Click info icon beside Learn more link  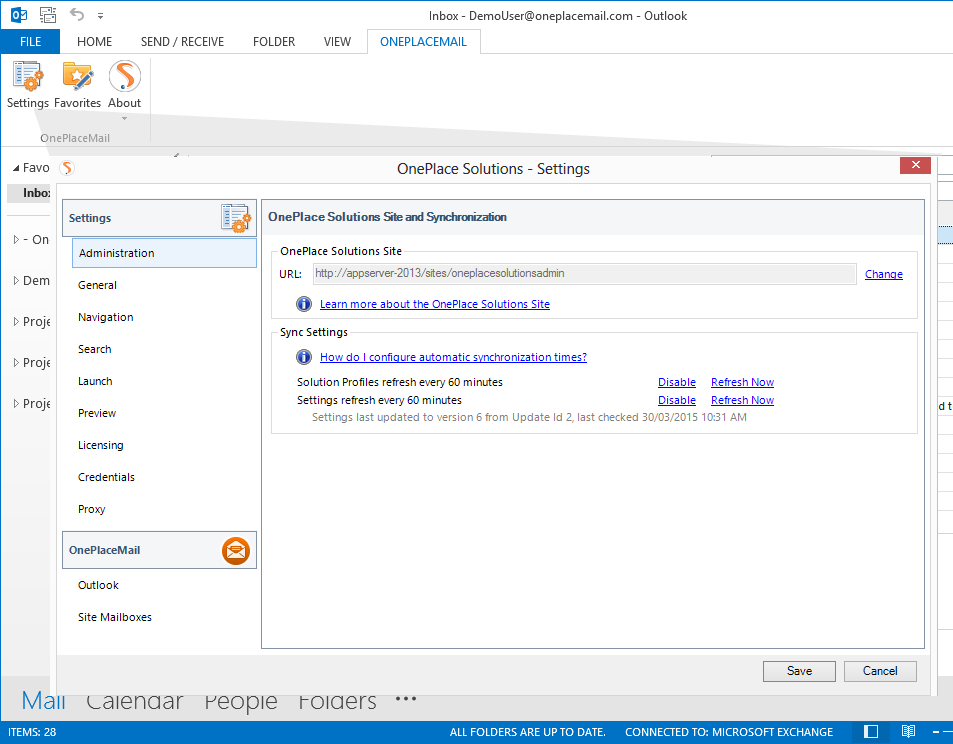coord(304,304)
